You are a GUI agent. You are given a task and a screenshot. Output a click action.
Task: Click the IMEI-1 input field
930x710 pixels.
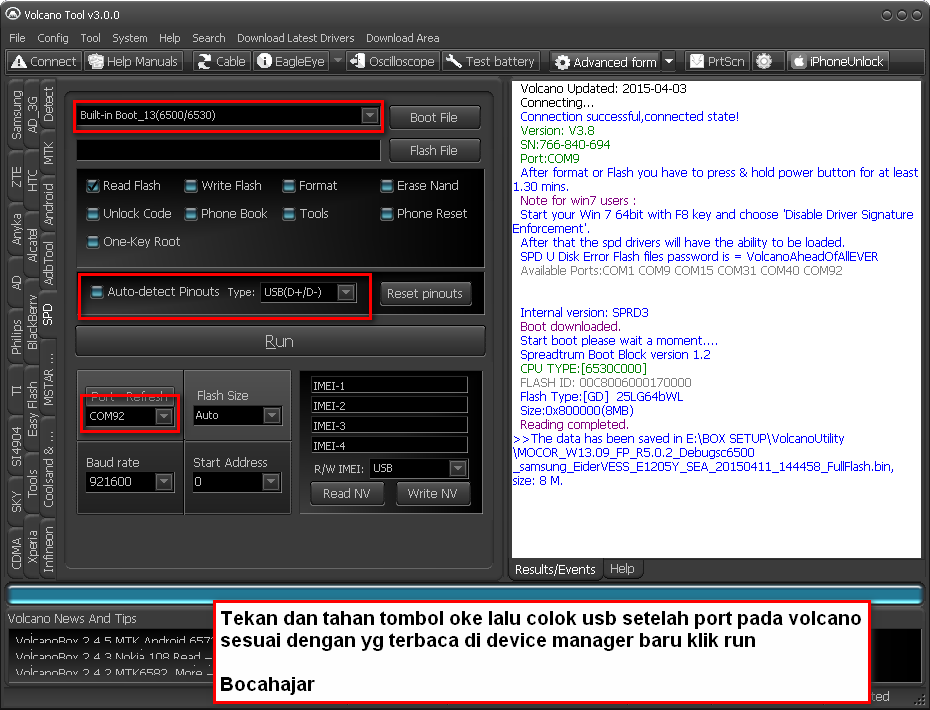[390, 386]
